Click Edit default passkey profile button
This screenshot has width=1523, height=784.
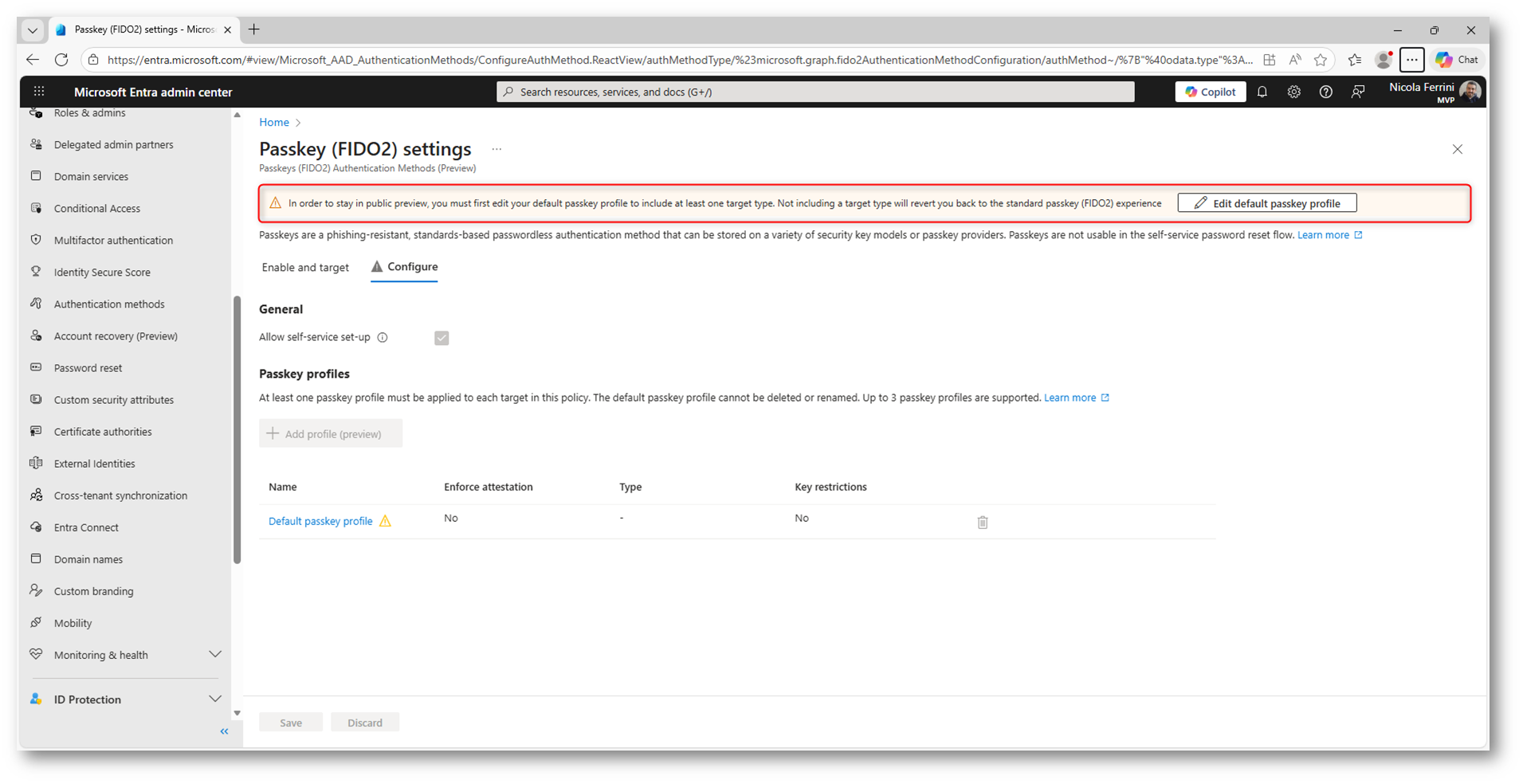pos(1266,204)
